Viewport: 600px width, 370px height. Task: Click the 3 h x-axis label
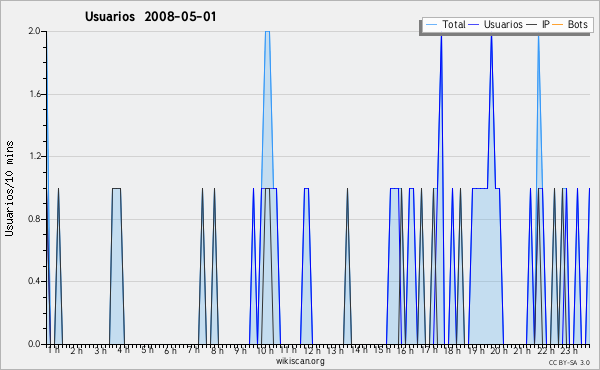(100, 350)
